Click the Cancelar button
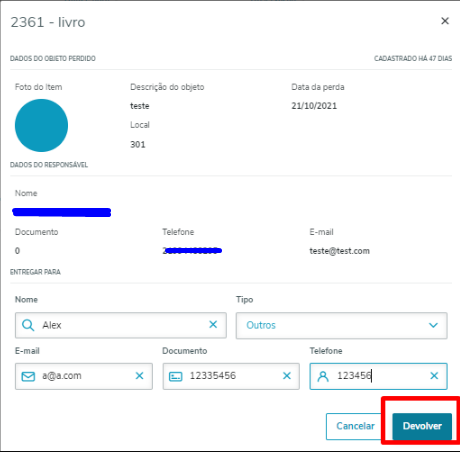This screenshot has height=452, width=460. [x=355, y=426]
